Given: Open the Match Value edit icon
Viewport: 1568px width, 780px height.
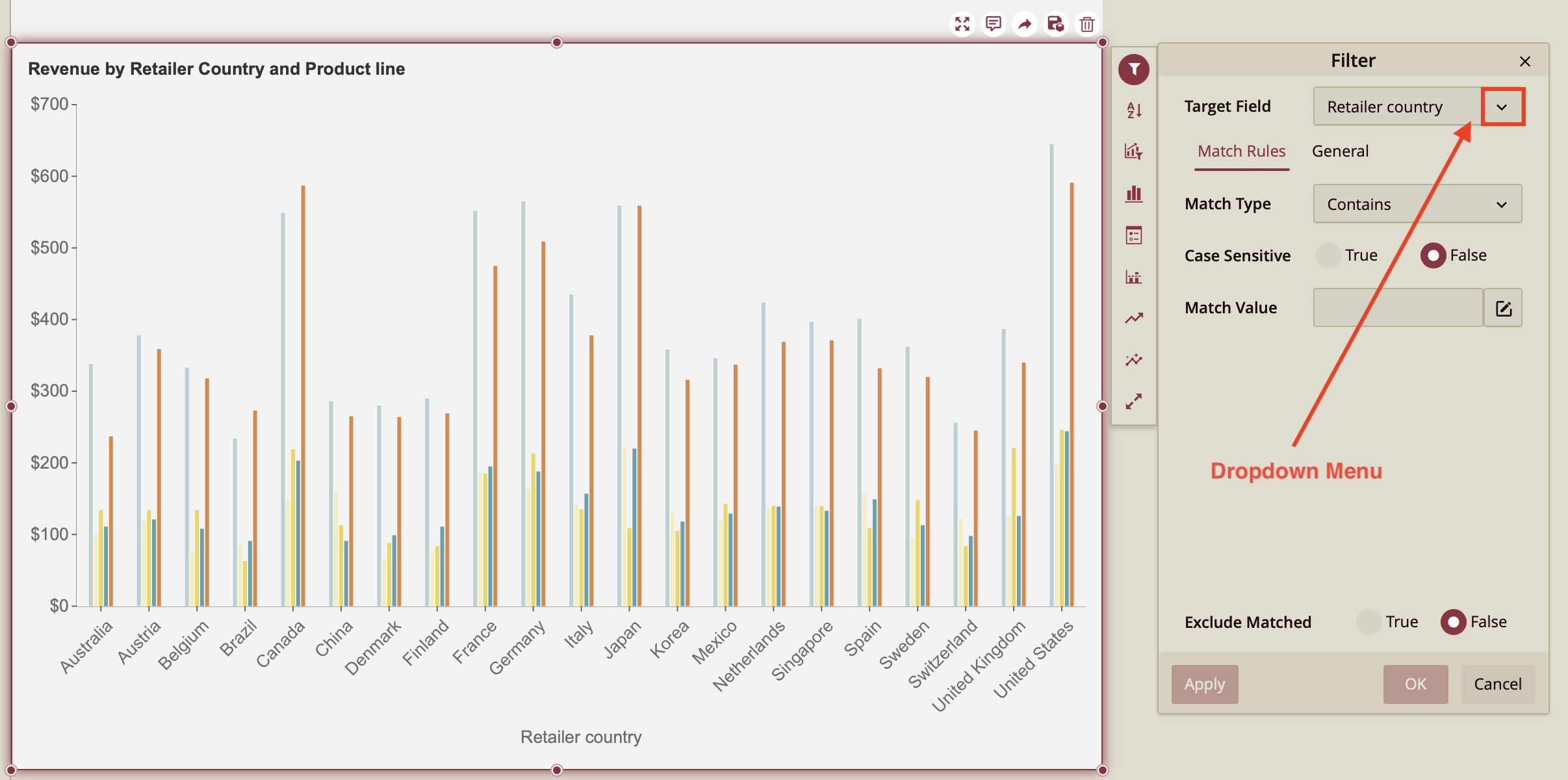Looking at the screenshot, I should point(1504,308).
